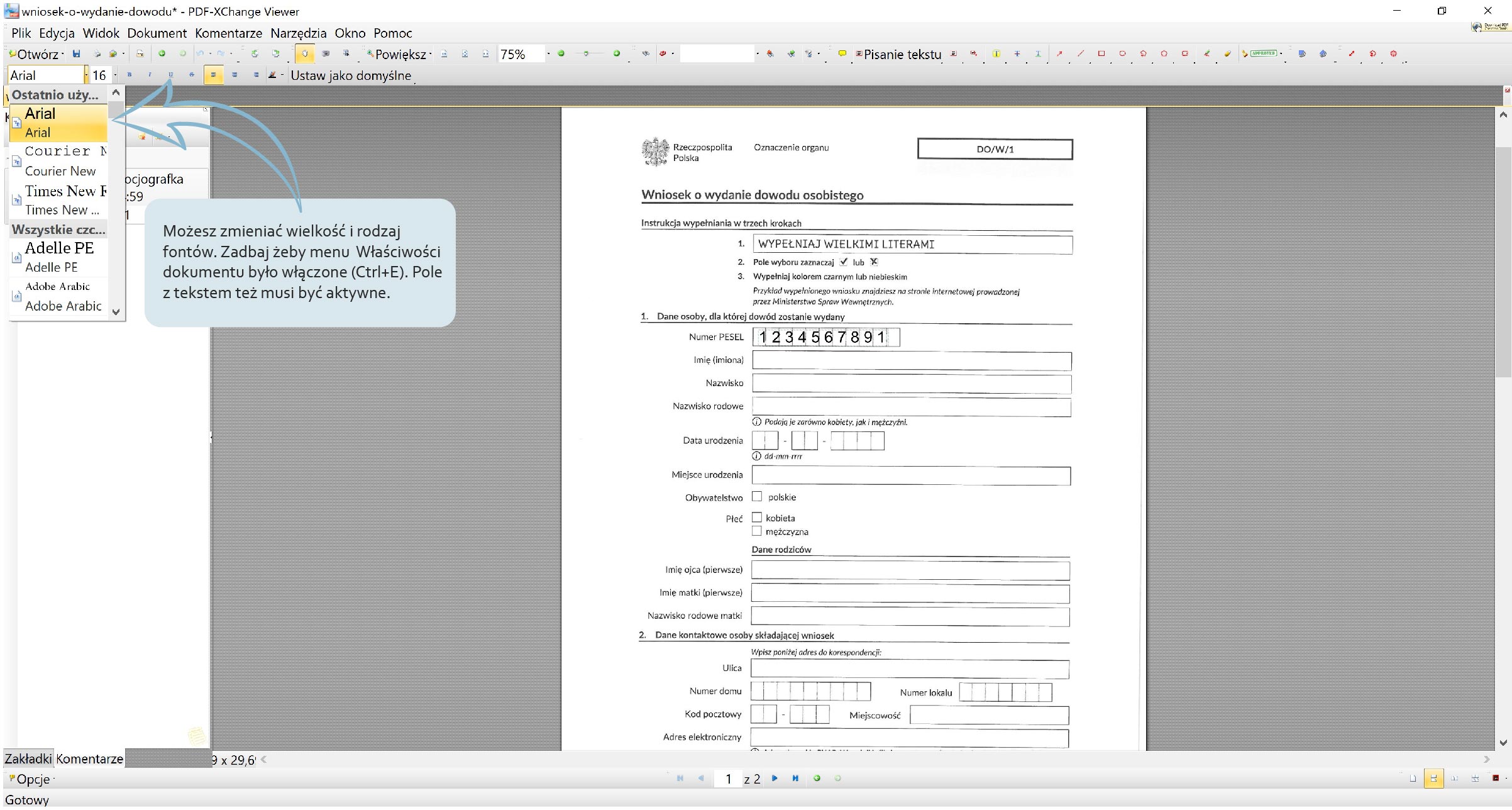Choose Courier New from font list
Image resolution: width=1512 pixels, height=810 pixels.
tap(60, 162)
